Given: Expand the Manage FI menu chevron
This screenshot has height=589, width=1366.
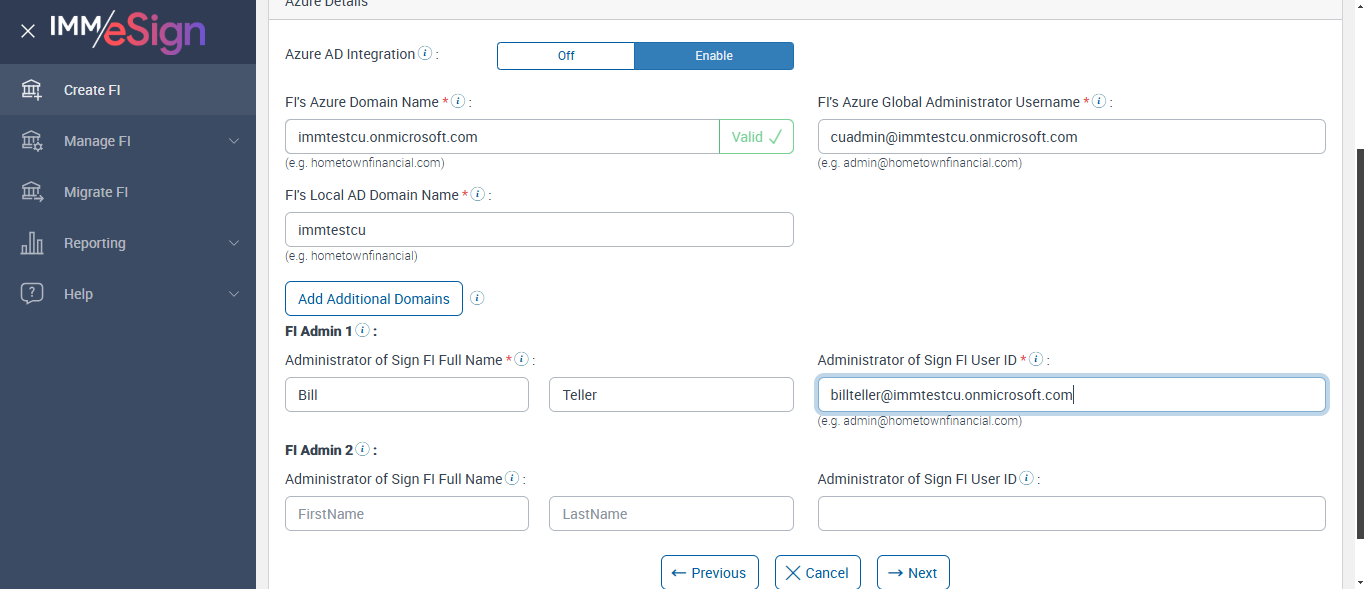Looking at the screenshot, I should 234,141.
